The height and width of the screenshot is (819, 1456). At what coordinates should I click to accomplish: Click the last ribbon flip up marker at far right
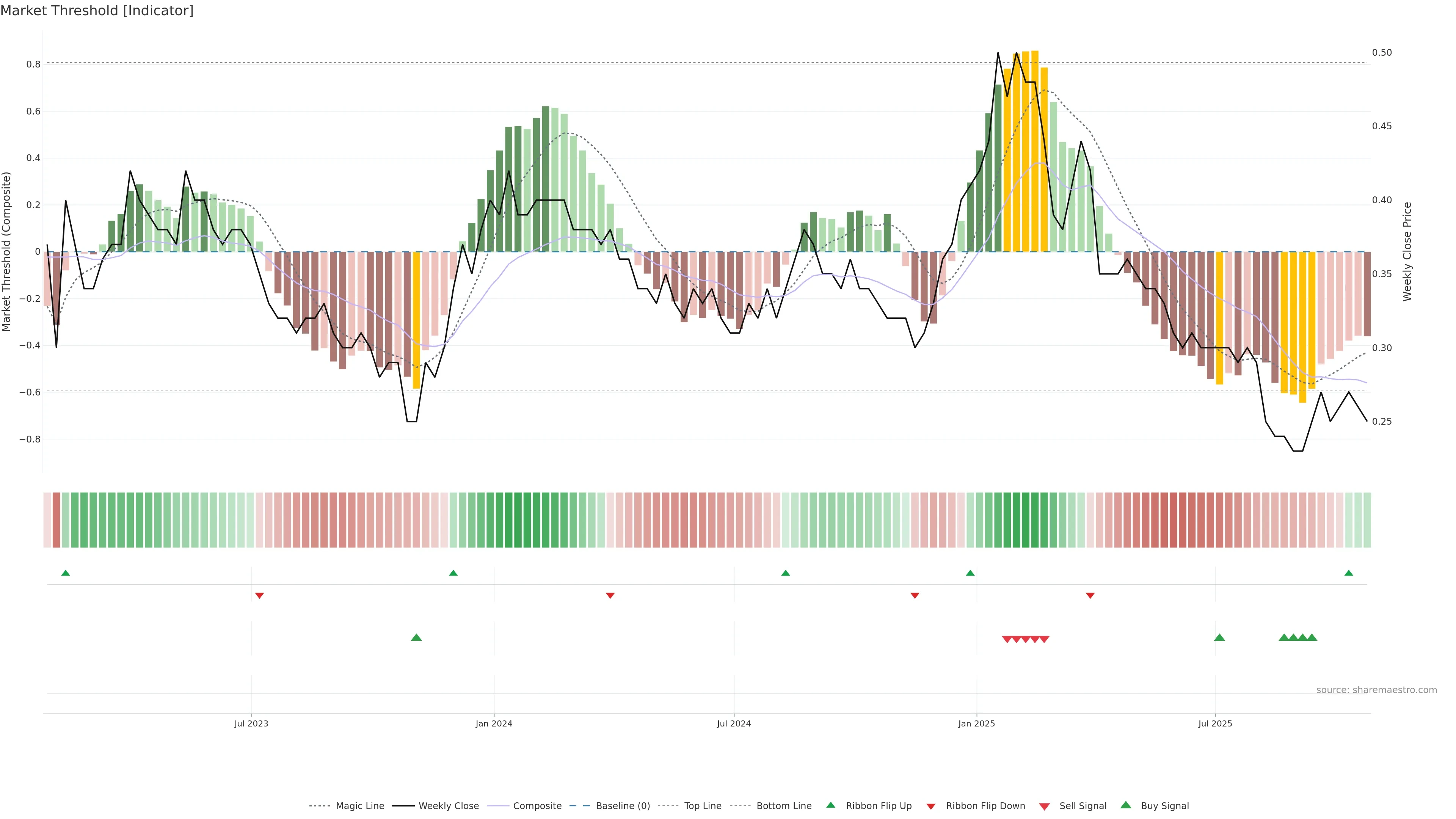click(1349, 573)
